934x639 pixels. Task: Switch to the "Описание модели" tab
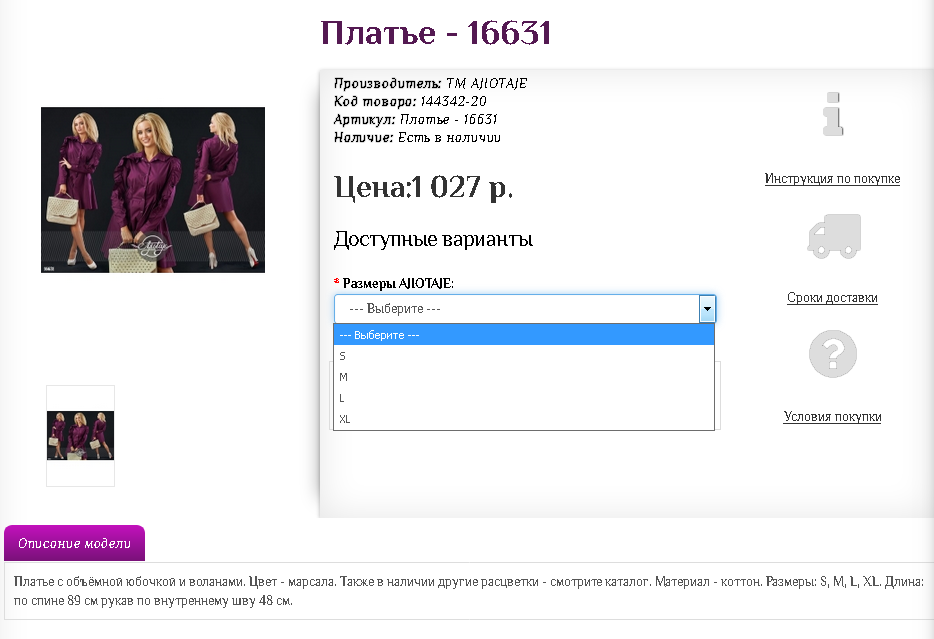[74, 543]
